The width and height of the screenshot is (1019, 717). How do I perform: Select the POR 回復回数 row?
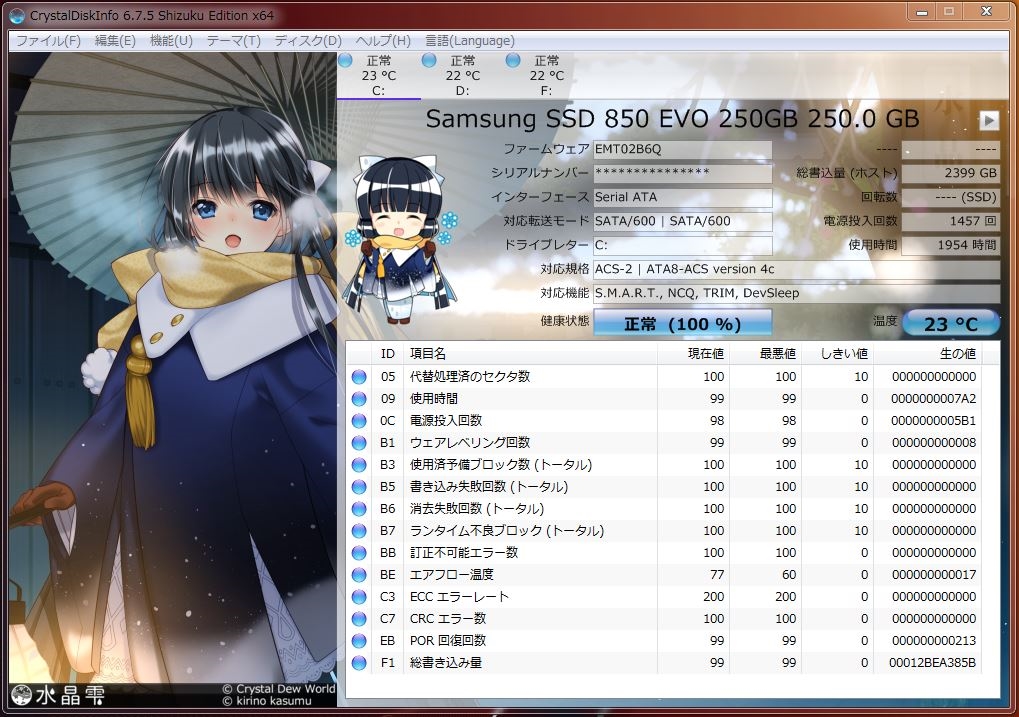pos(664,640)
